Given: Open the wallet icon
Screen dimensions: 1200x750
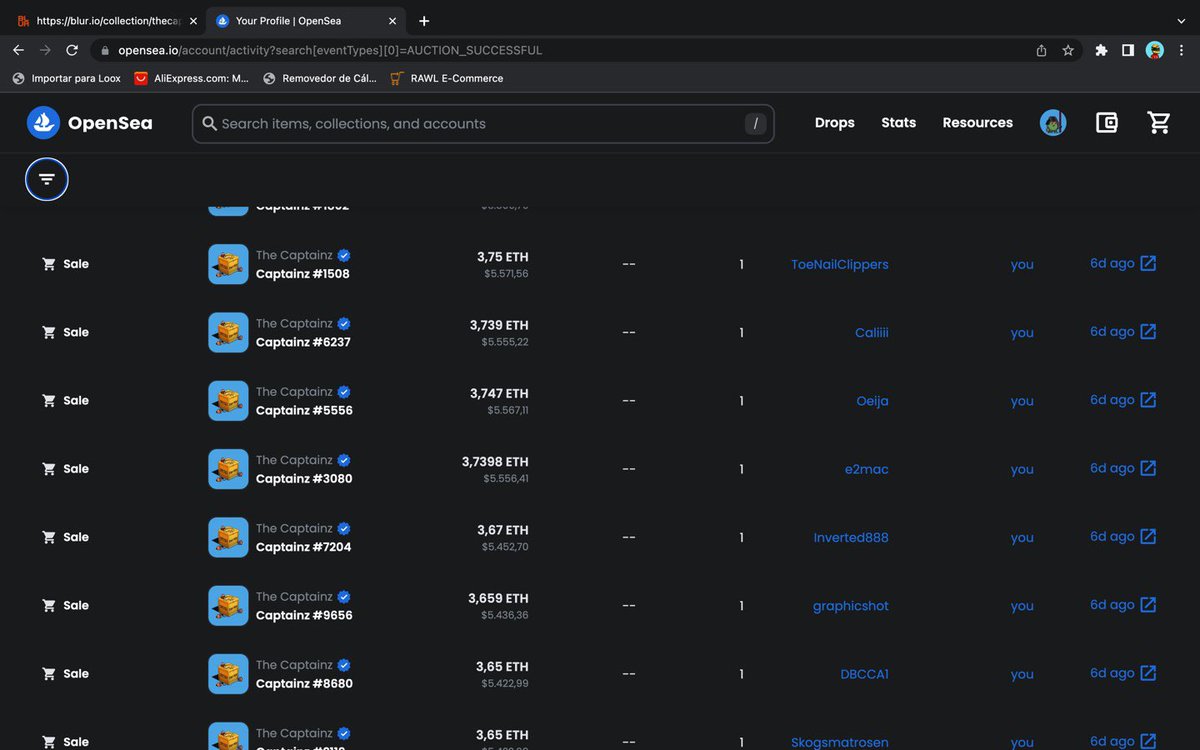Looking at the screenshot, I should (x=1106, y=123).
